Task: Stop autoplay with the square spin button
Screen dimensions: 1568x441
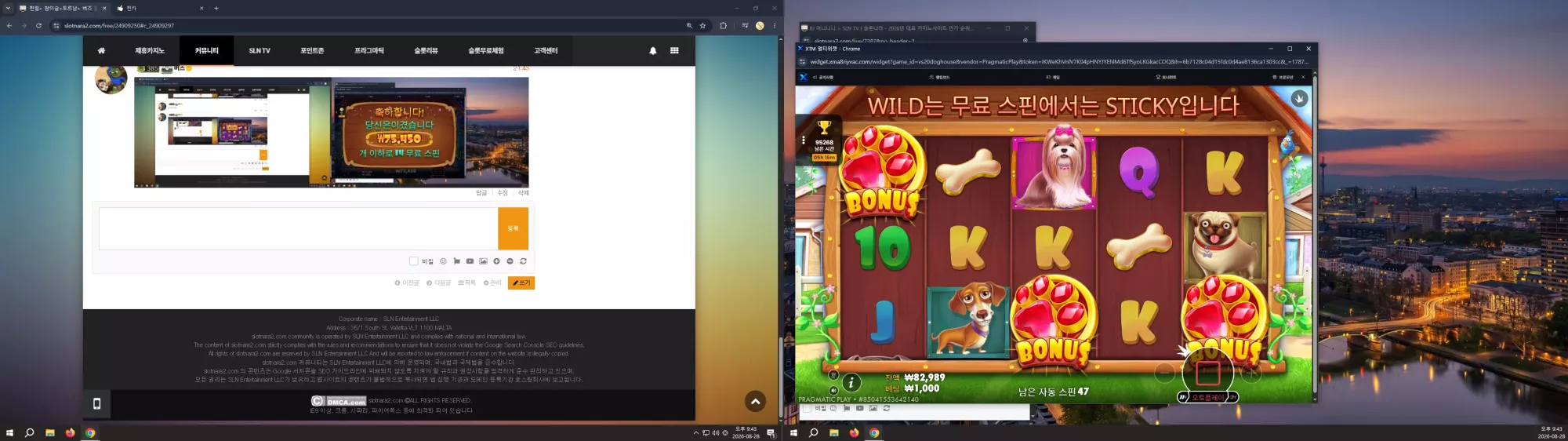Action: pos(1207,373)
